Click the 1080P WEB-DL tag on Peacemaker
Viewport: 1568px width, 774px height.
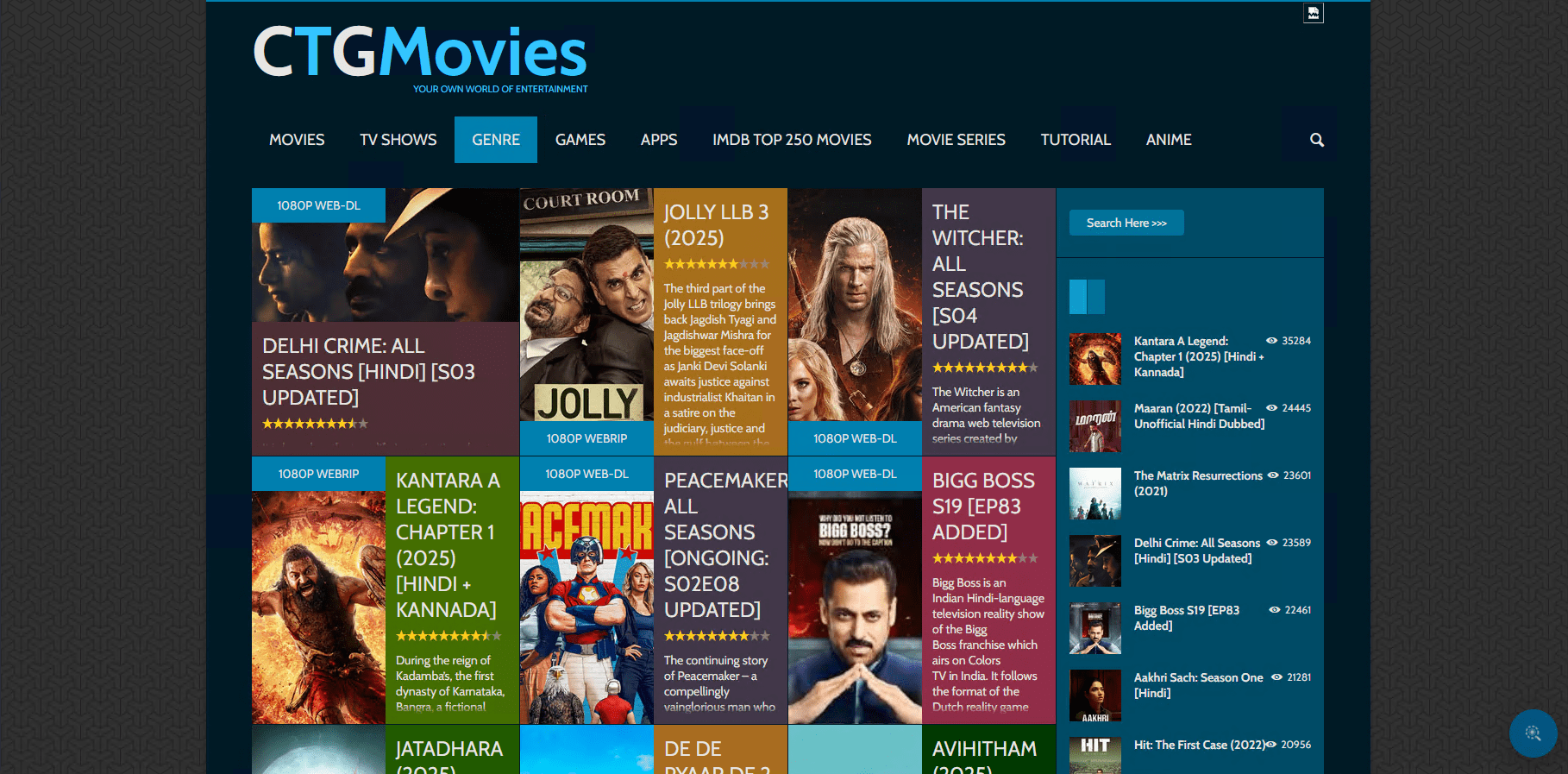(586, 474)
